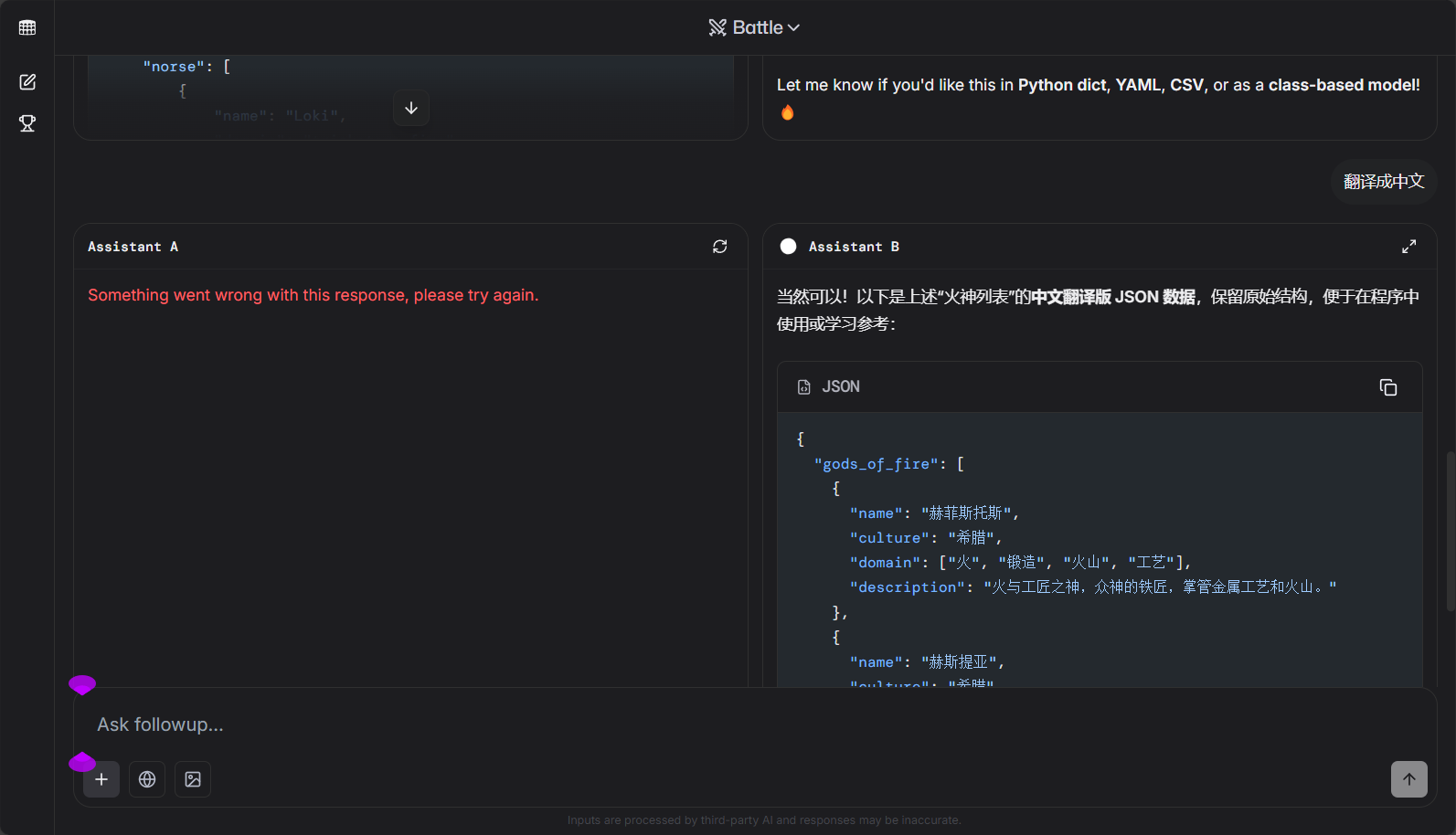
Task: Click the "domain" line in JSON code
Action: tap(1020, 563)
